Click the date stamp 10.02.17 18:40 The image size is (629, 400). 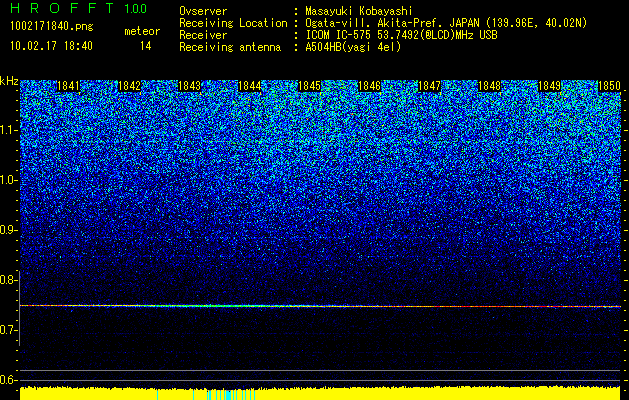51,46
